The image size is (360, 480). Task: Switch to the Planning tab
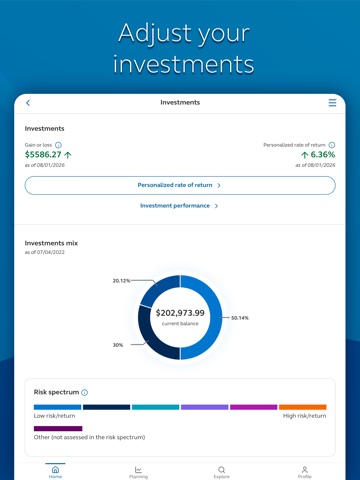coord(138,472)
